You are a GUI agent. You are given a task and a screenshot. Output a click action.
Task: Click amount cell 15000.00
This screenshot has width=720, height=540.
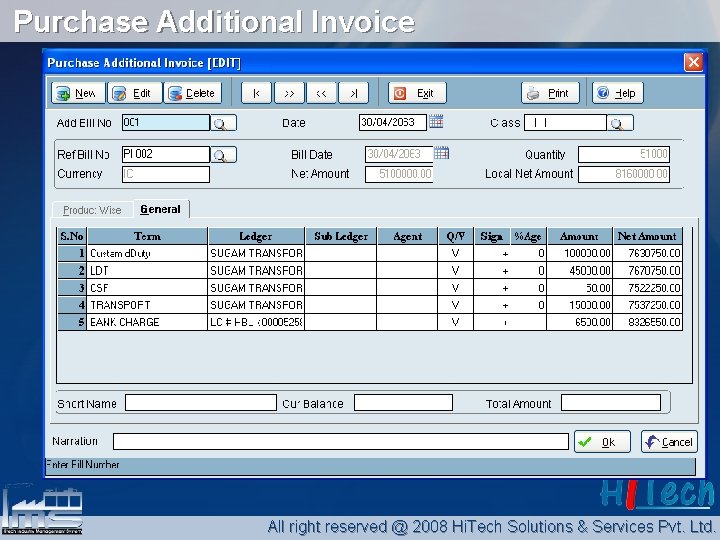click(x=579, y=305)
